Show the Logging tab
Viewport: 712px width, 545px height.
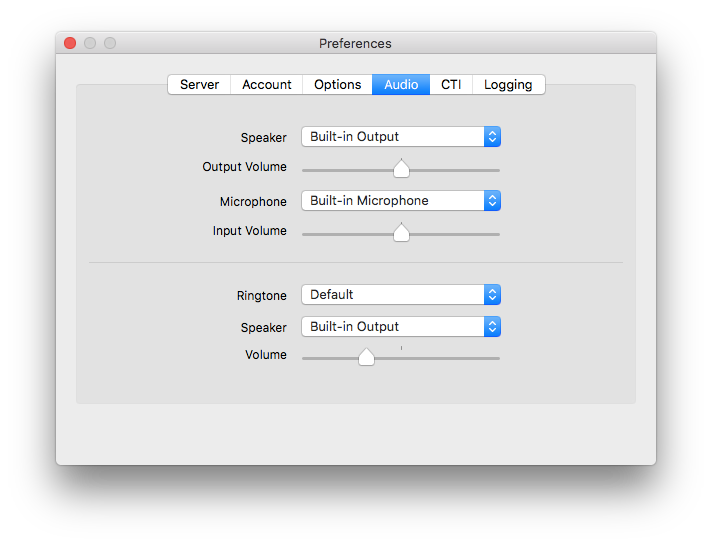[x=508, y=85]
